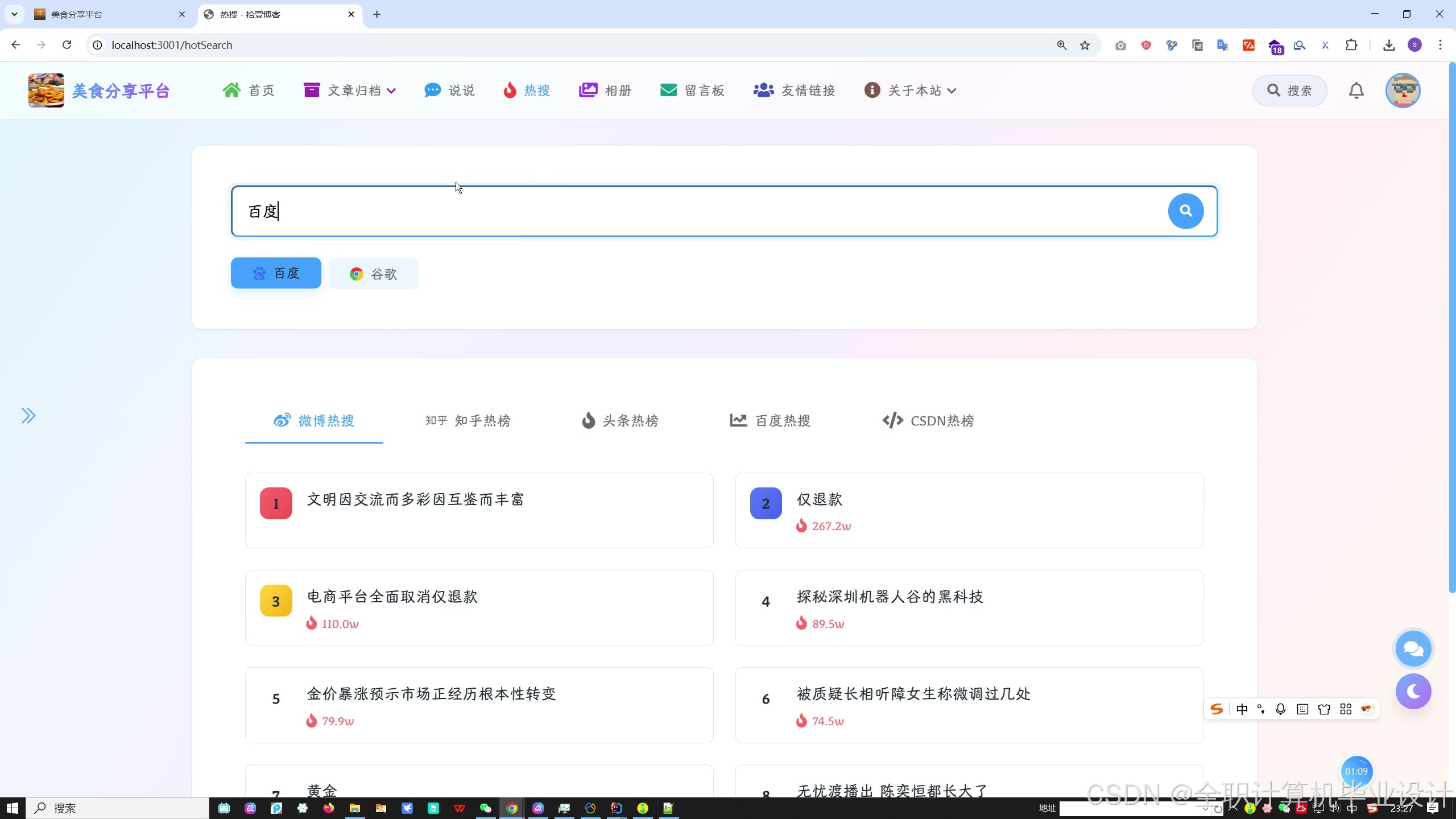
Task: Reload the page
Action: coord(67,45)
